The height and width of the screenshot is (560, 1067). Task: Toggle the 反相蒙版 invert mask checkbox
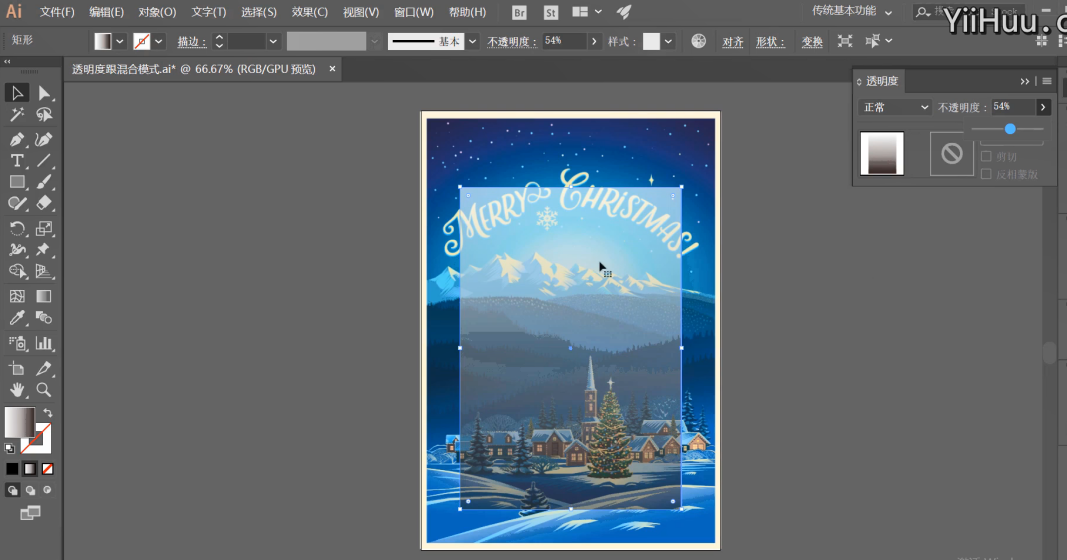986,174
